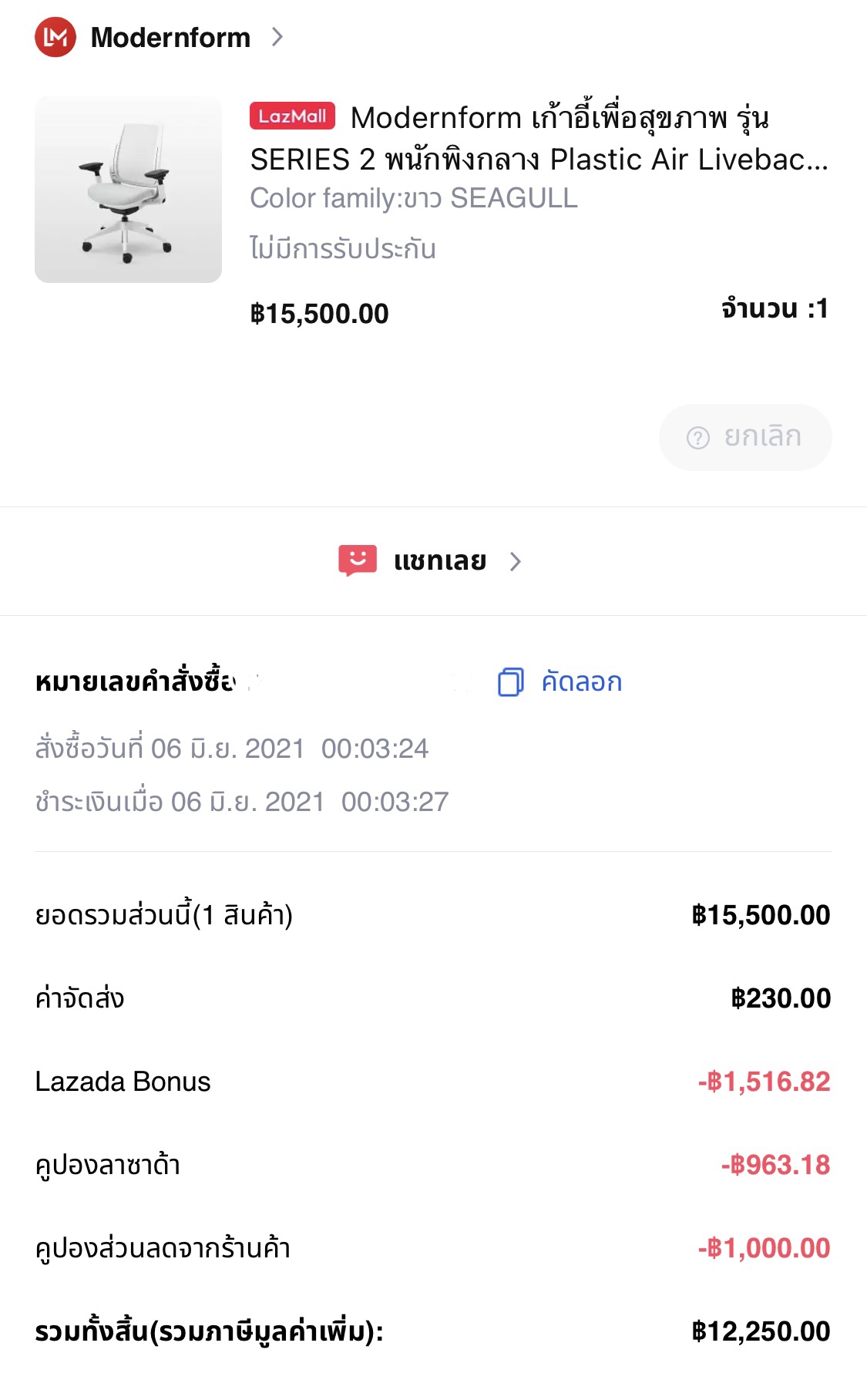Tap the ฿15,500.00 product price
This screenshot has width=867, height=1400.
pos(319,314)
